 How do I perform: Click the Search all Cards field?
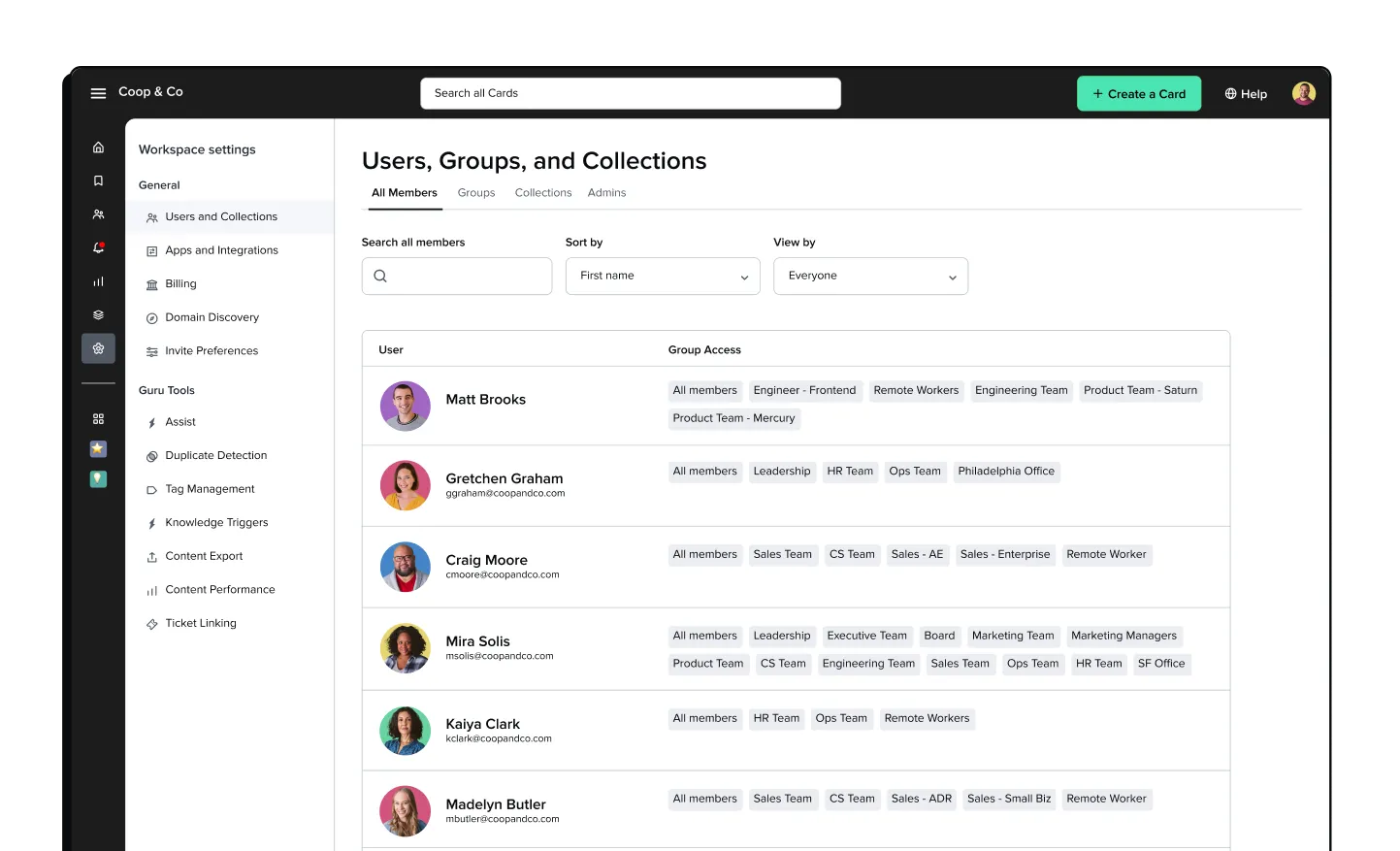point(630,93)
